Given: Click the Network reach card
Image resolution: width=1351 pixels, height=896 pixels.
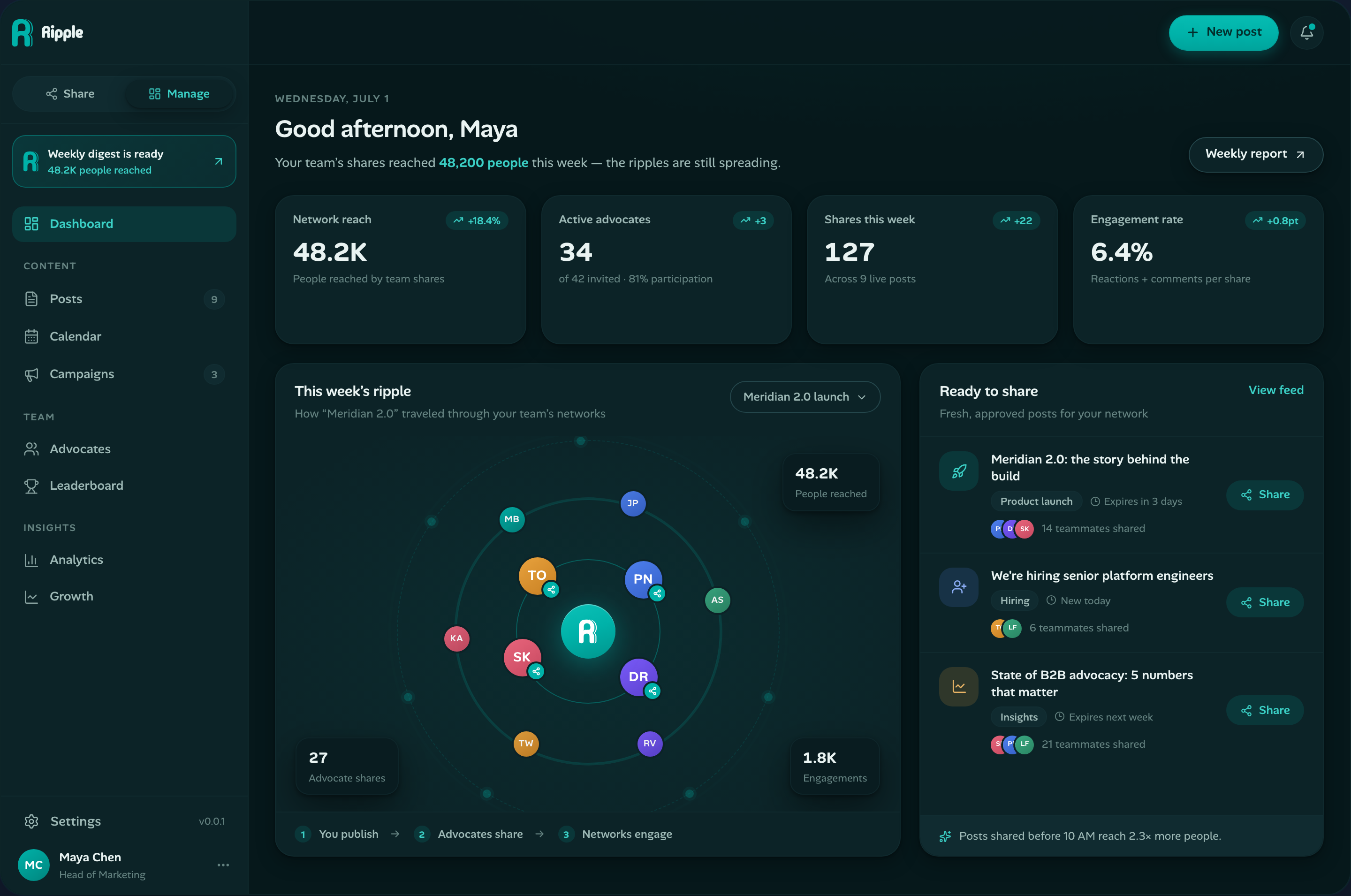Looking at the screenshot, I should [401, 270].
